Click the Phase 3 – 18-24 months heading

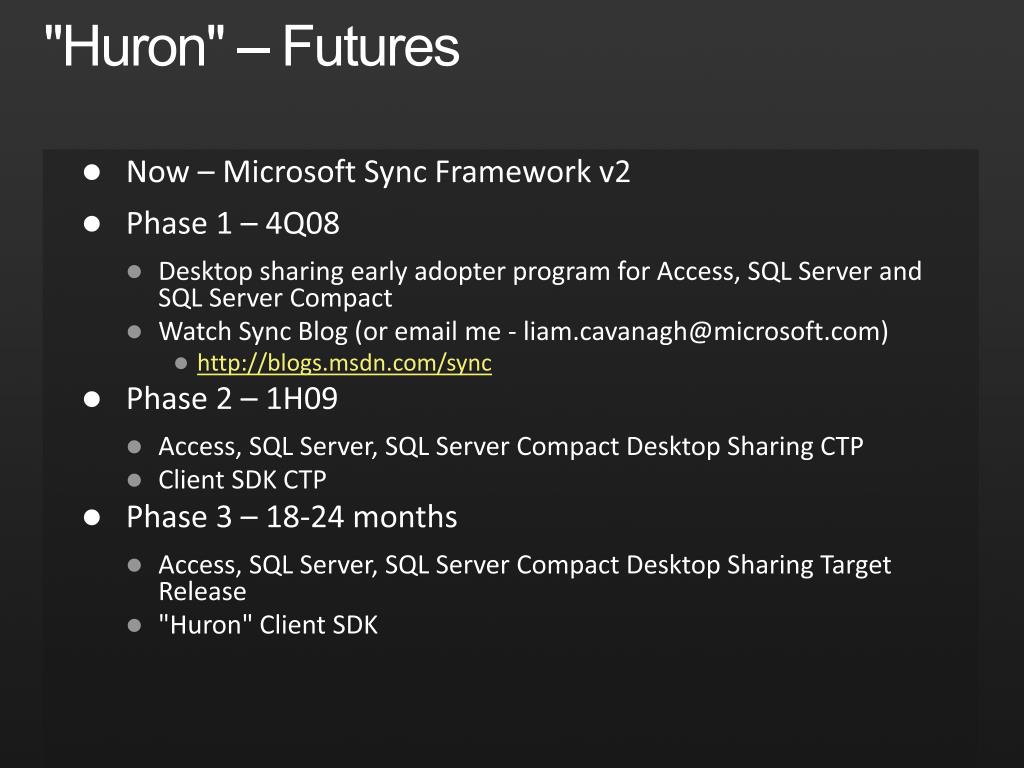tap(292, 517)
